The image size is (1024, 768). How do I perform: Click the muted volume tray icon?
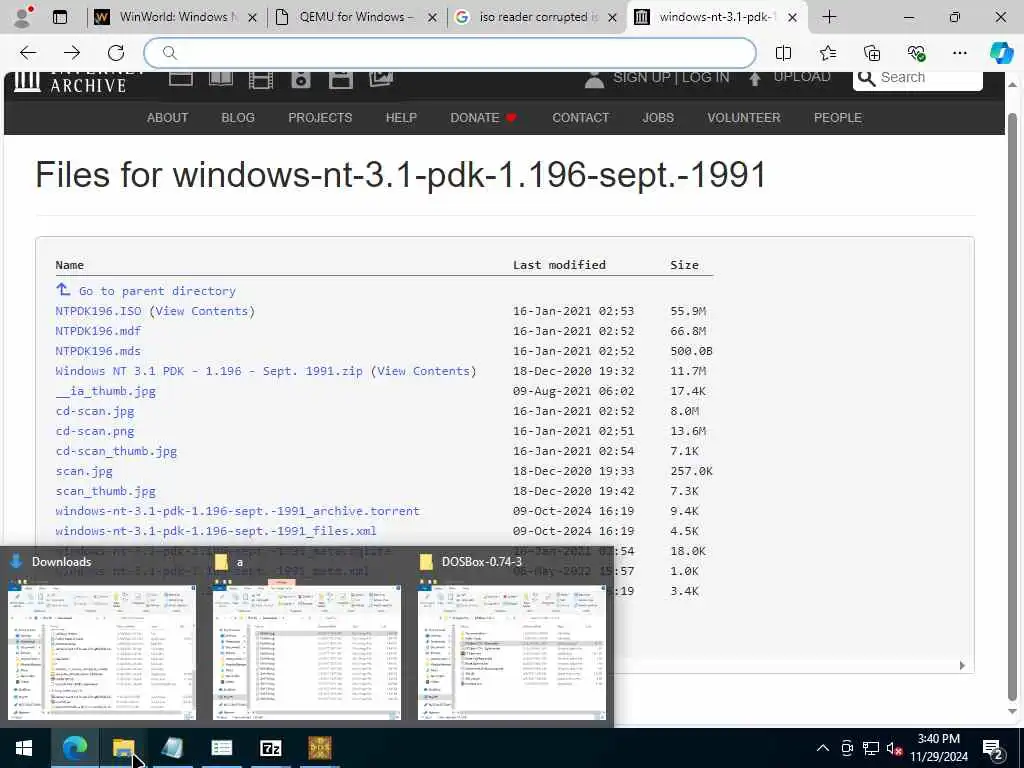(895, 748)
